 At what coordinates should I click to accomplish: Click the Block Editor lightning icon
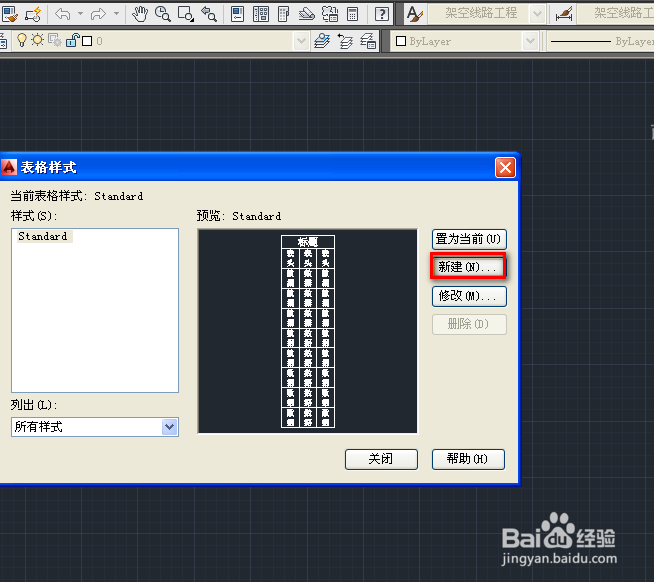pos(33,14)
